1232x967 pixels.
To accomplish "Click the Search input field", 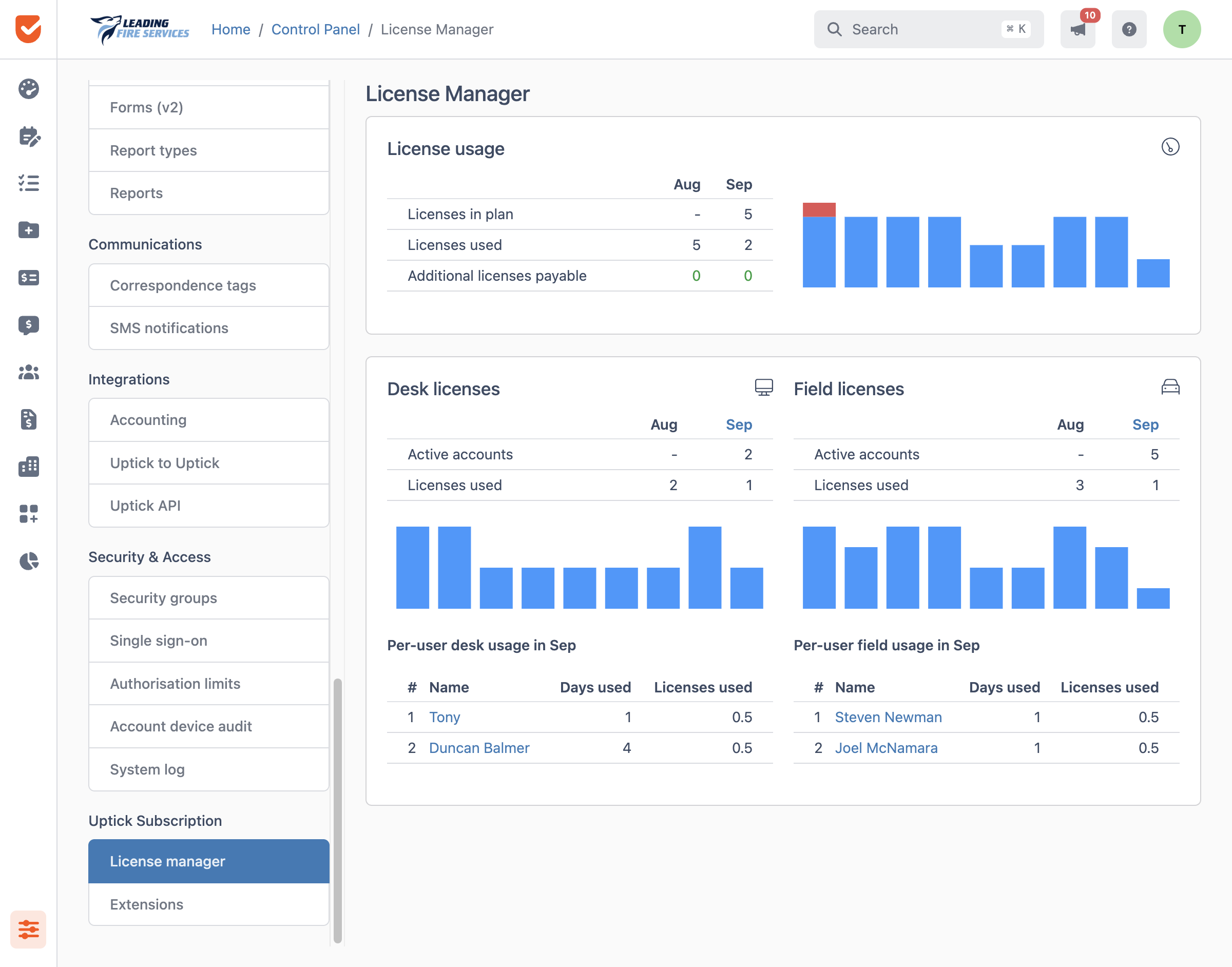I will (x=929, y=29).
